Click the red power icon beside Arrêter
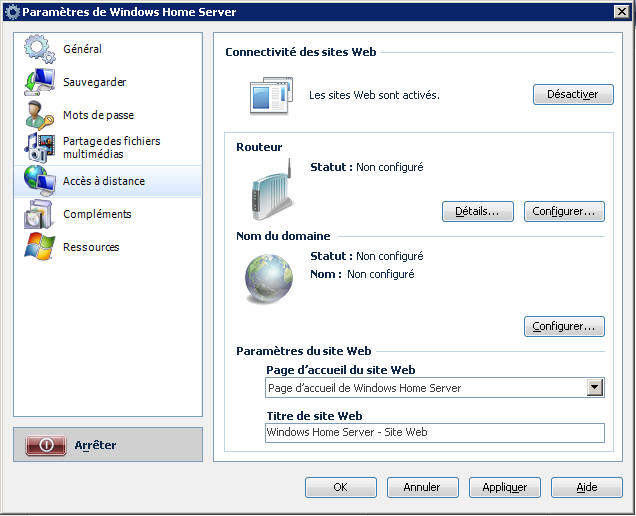 tap(46, 445)
